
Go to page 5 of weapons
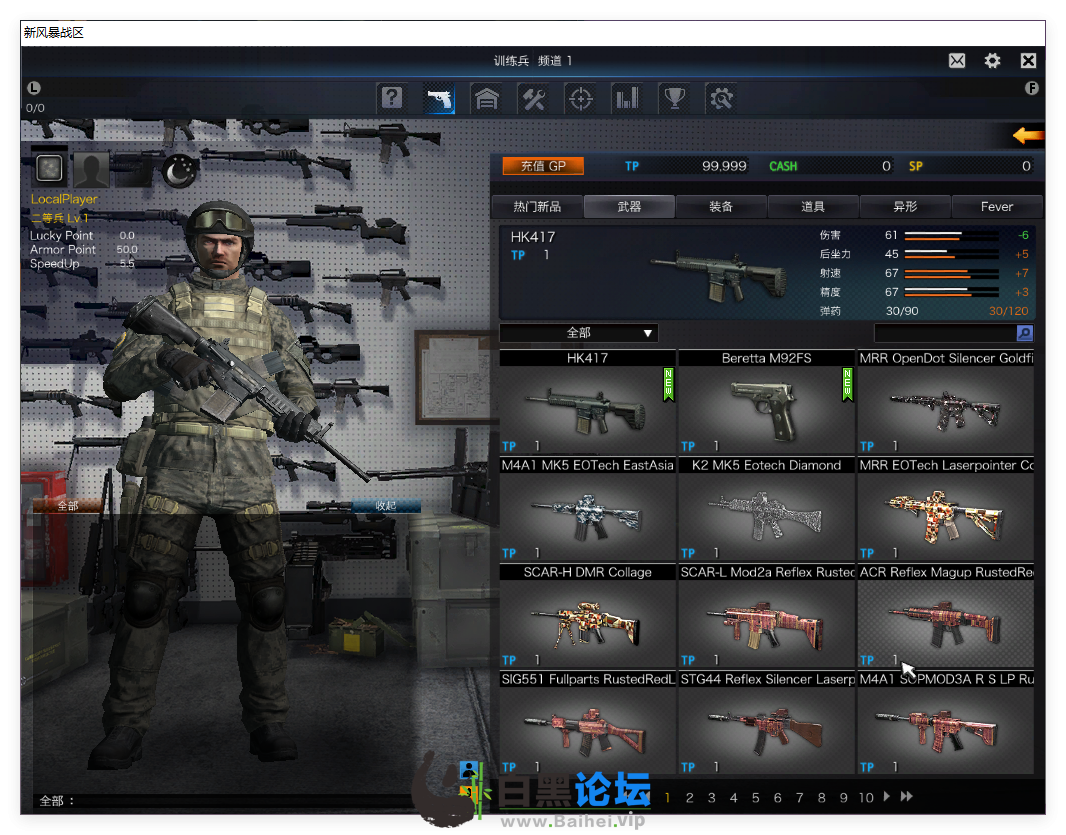[755, 798]
